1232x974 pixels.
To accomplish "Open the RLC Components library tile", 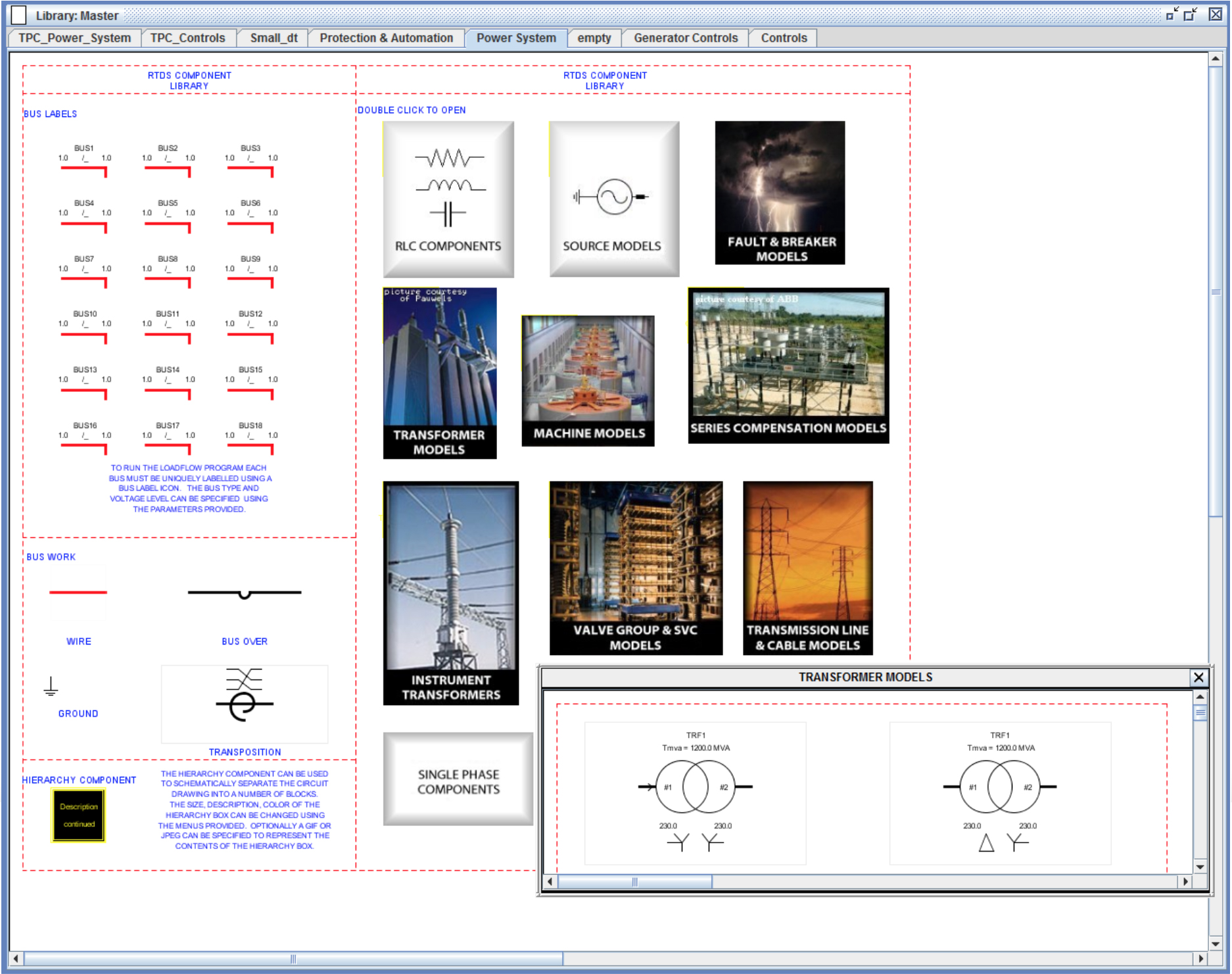I will click(x=448, y=199).
